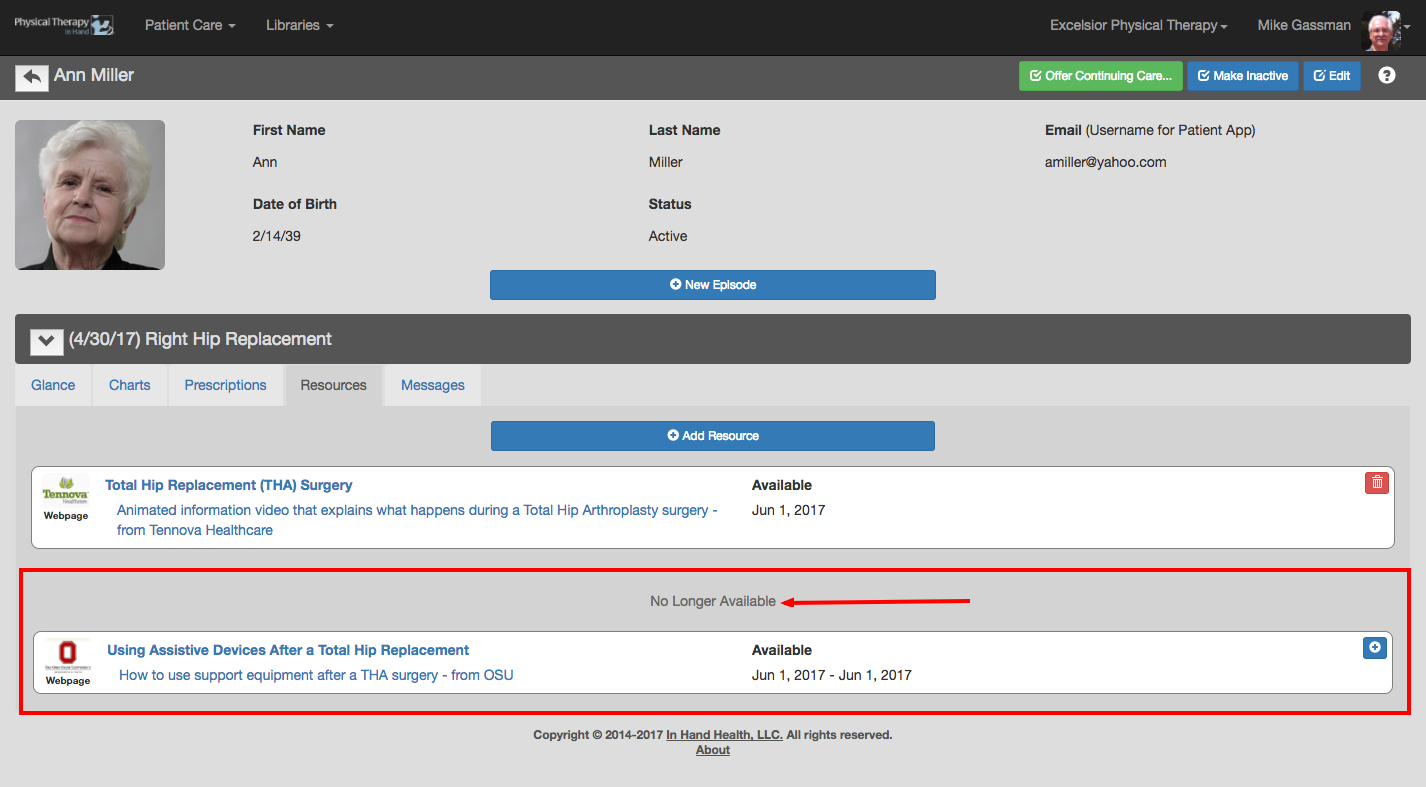Go to the Messages tab
Screen dimensions: 1426x787
[x=433, y=385]
